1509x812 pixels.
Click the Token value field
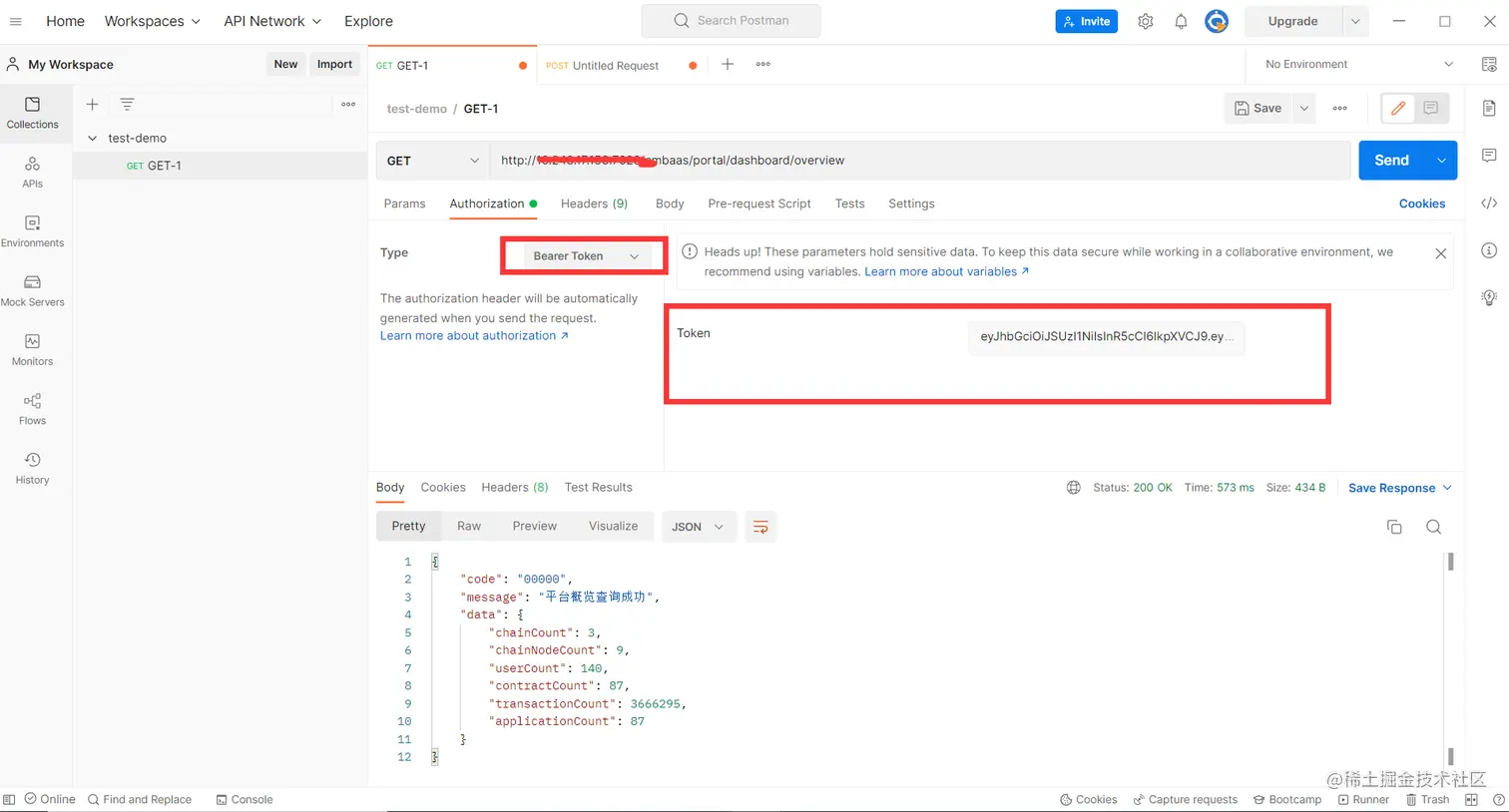click(1106, 337)
